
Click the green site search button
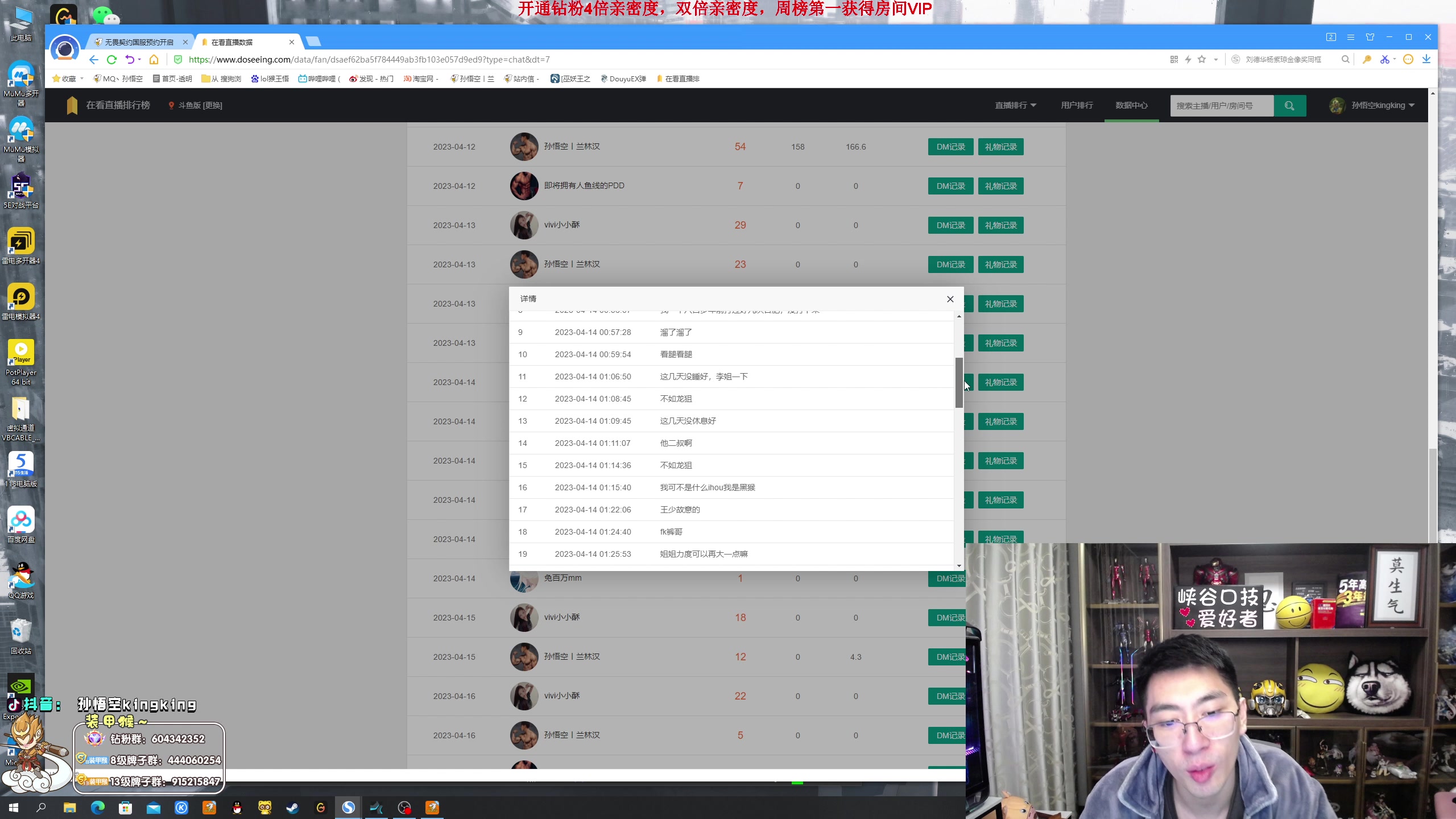click(x=1289, y=106)
